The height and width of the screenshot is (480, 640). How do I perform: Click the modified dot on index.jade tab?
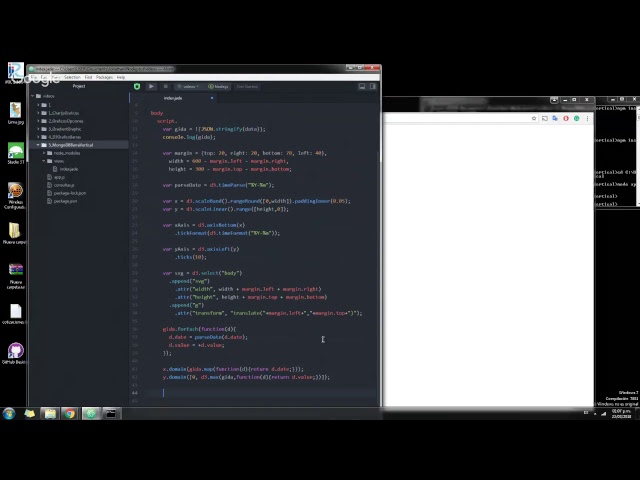tap(212, 98)
